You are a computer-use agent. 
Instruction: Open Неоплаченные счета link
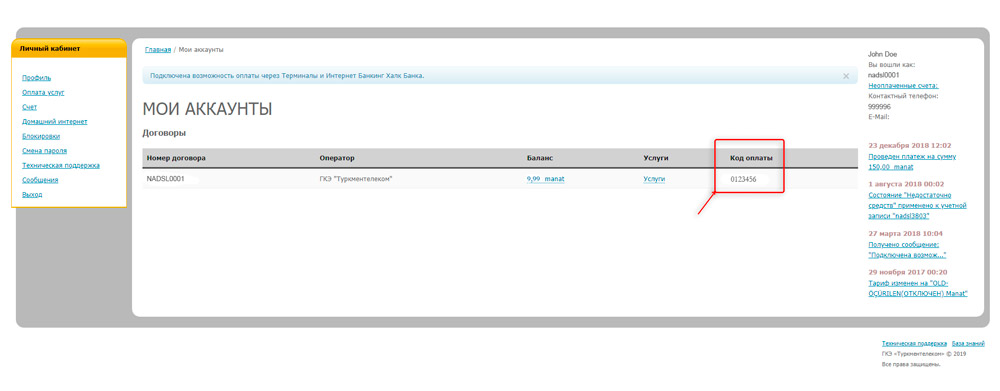(903, 85)
